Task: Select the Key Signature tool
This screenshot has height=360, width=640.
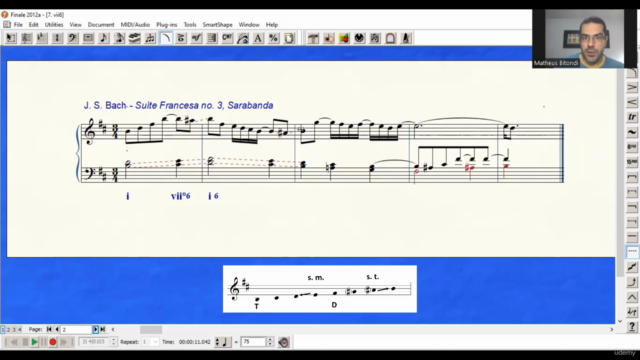Action: point(42,38)
